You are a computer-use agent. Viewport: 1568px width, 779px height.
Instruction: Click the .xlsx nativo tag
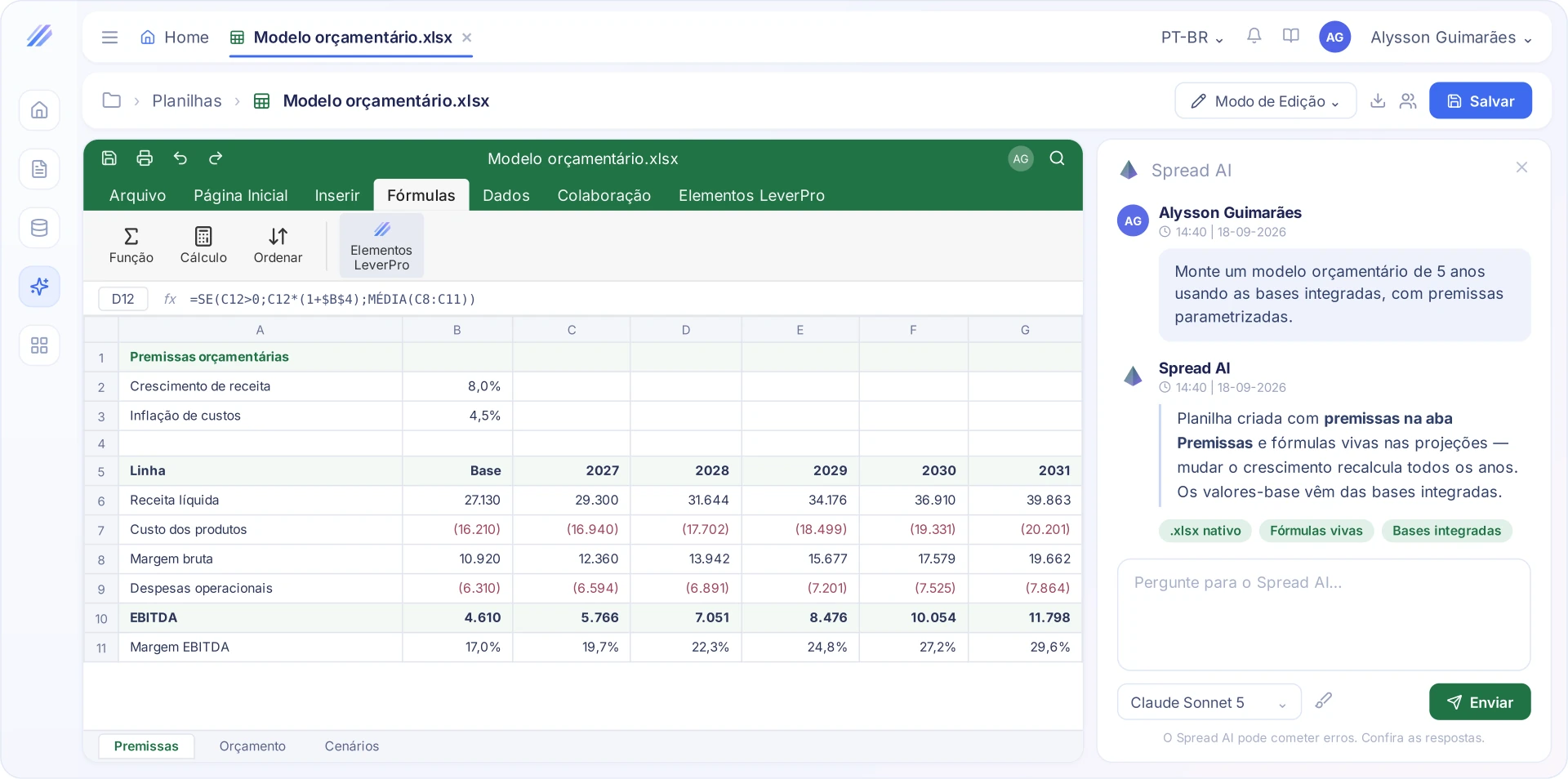pos(1205,531)
